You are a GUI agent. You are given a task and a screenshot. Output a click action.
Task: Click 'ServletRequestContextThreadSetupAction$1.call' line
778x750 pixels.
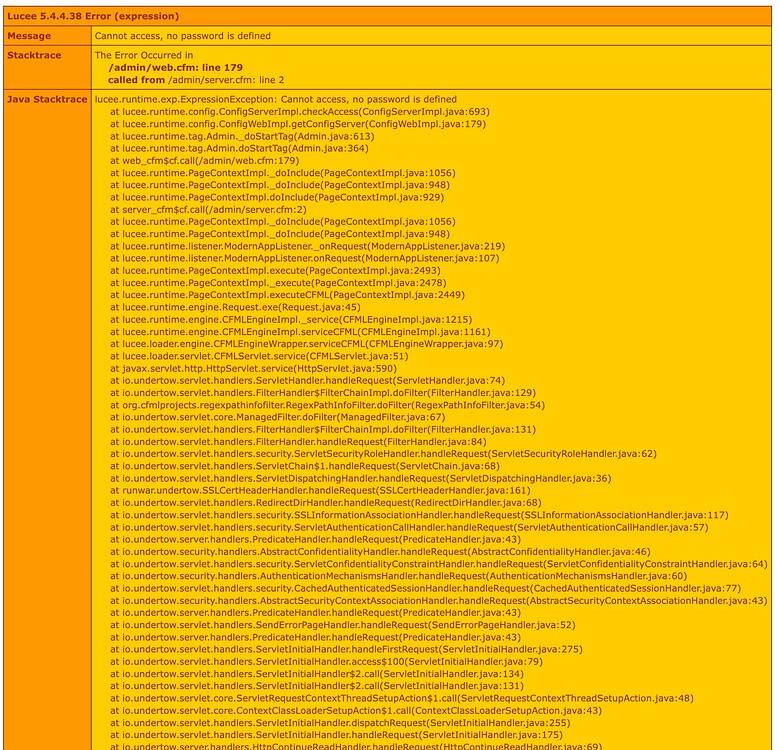[x=402, y=698]
